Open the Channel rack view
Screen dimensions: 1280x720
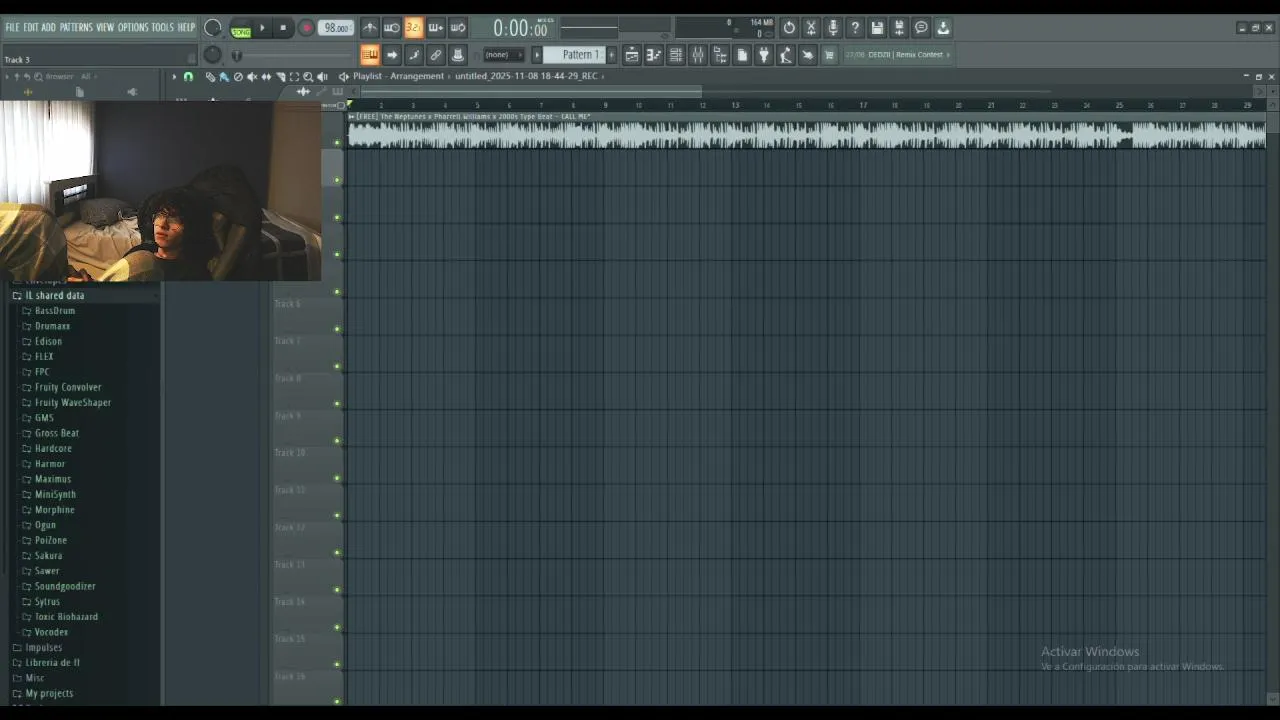tap(676, 55)
